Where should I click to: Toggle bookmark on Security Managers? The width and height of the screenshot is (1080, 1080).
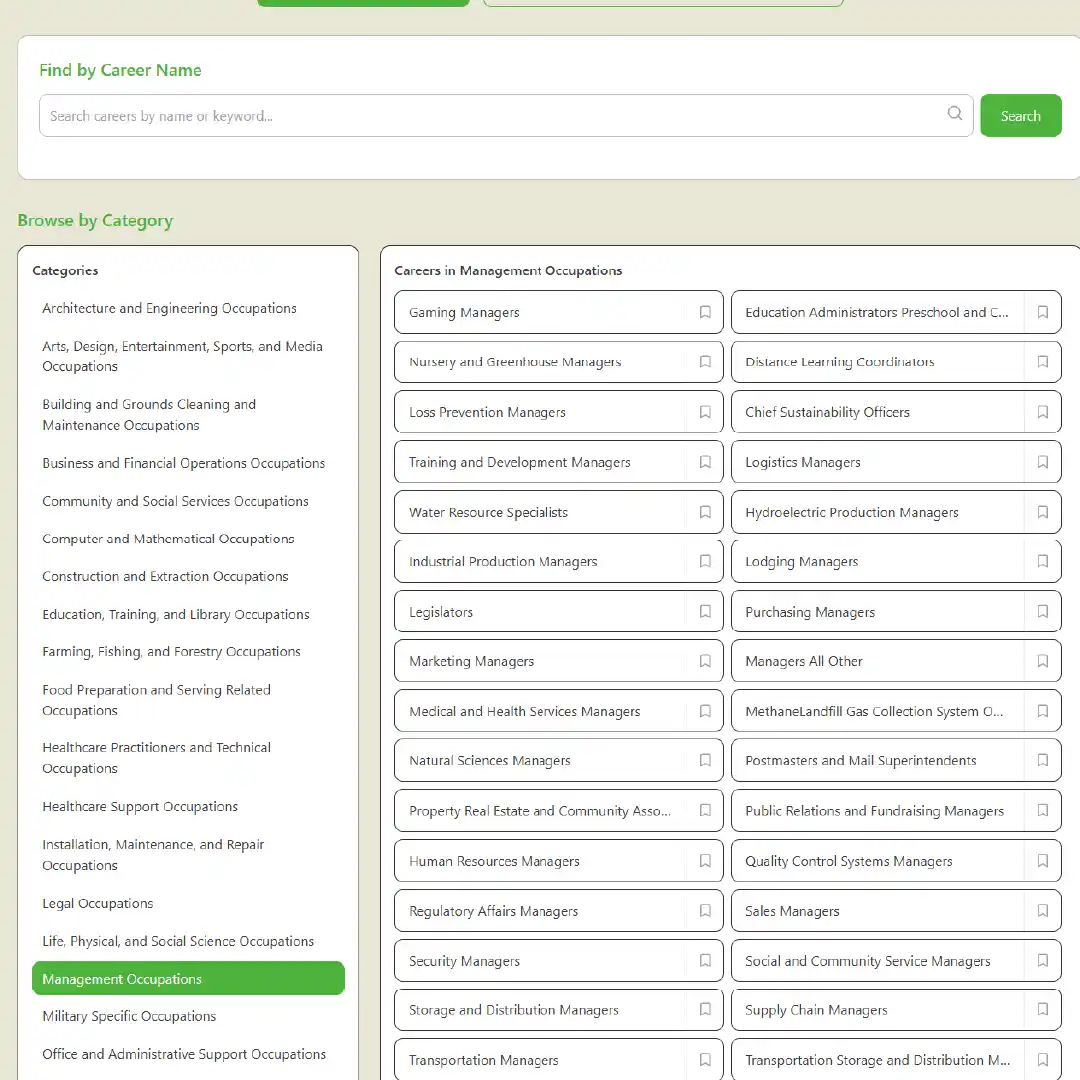tap(705, 961)
